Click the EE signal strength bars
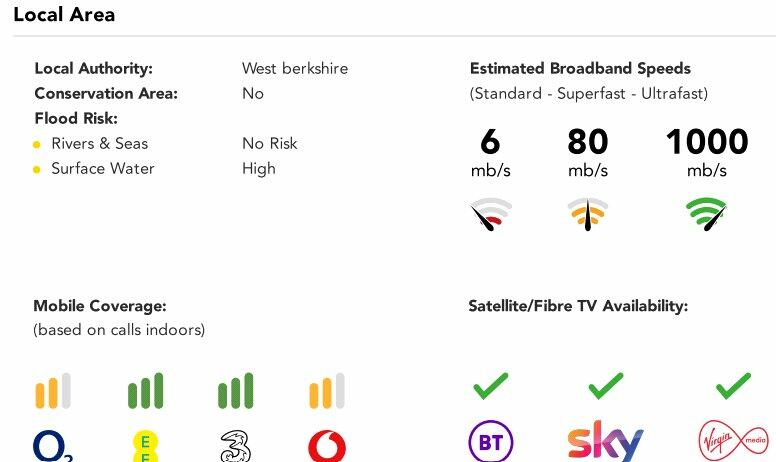 click(145, 391)
